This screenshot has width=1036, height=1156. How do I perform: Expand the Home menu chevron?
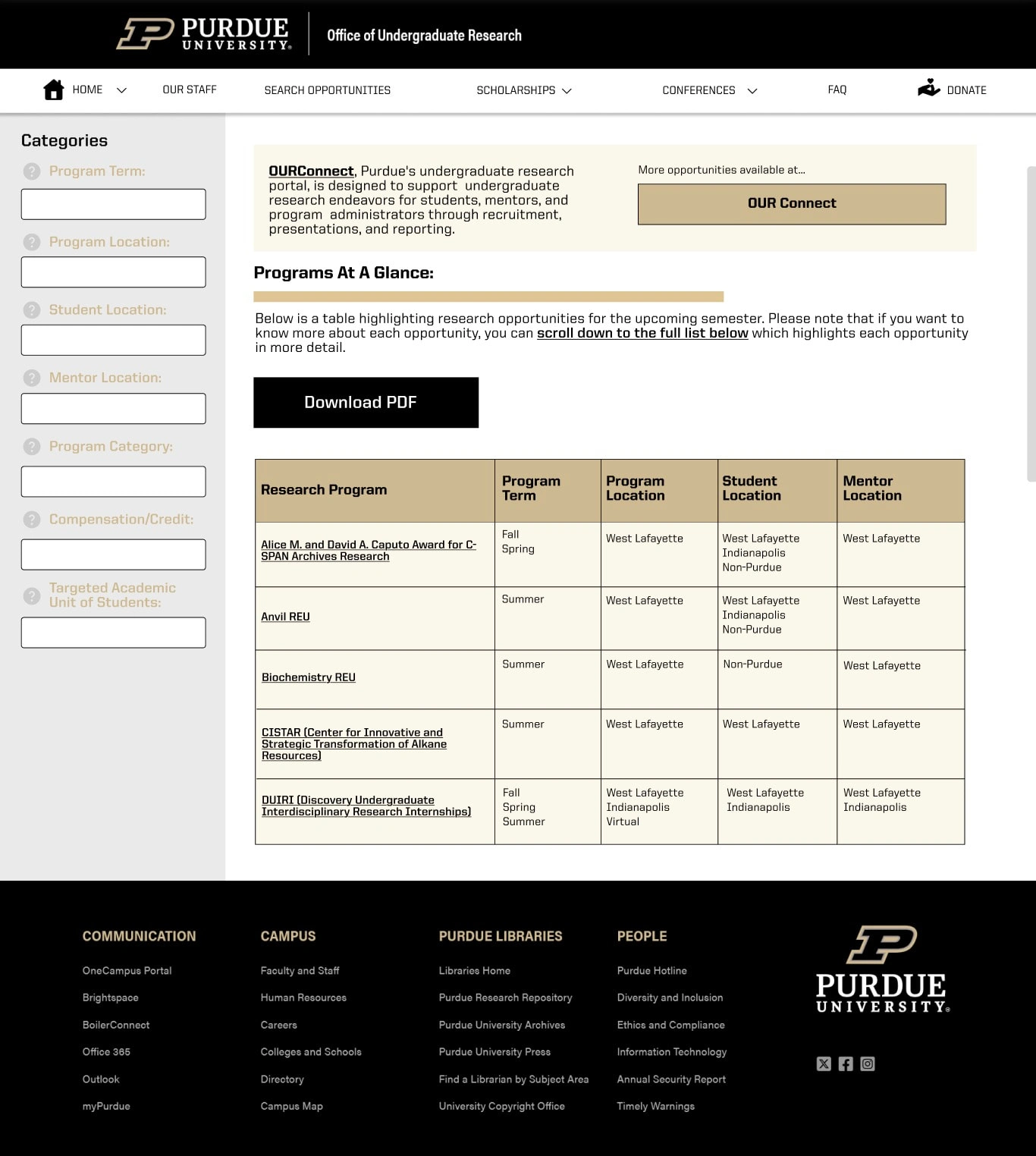click(x=121, y=90)
